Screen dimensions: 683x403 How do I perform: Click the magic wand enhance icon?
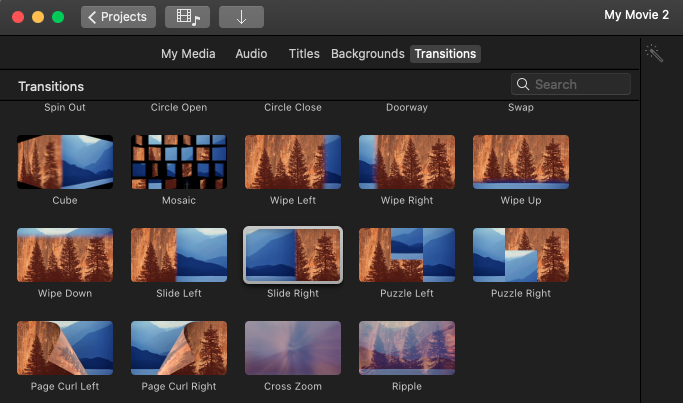tap(654, 53)
